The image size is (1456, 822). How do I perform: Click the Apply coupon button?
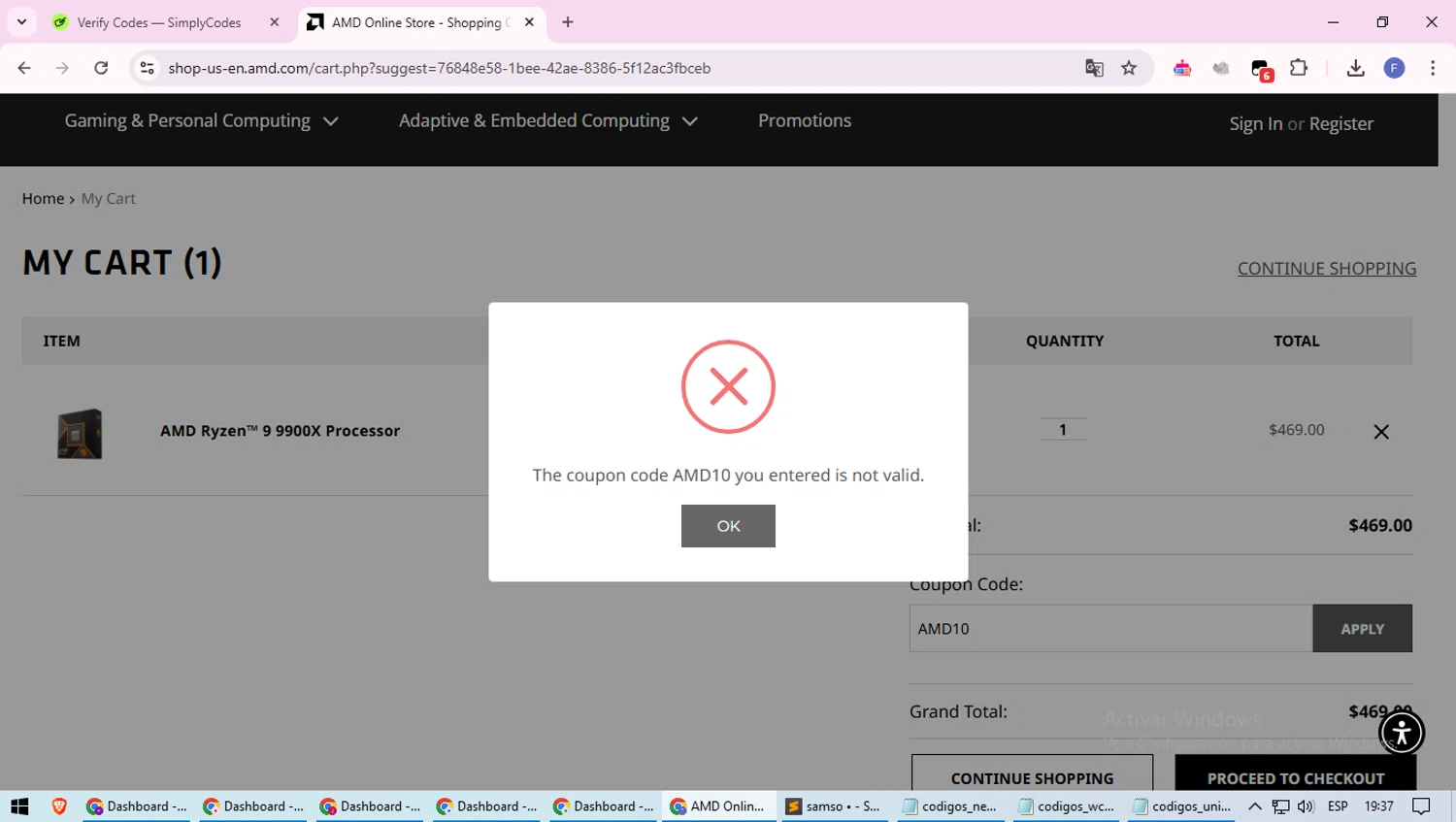point(1362,629)
